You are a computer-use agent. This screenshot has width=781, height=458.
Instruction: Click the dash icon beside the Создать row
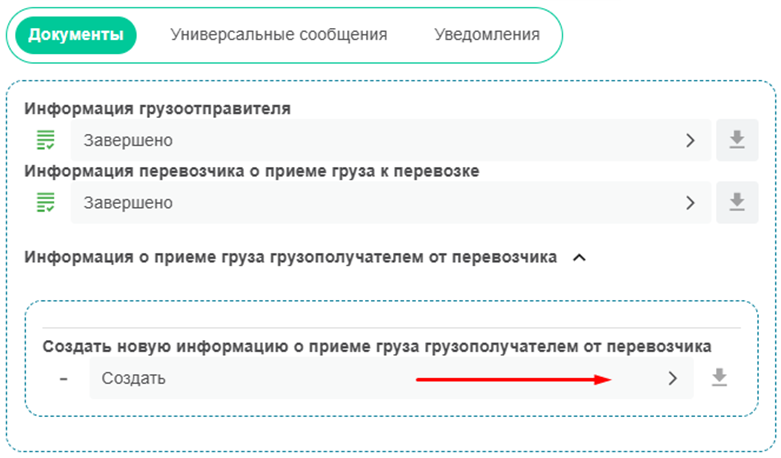click(63, 378)
